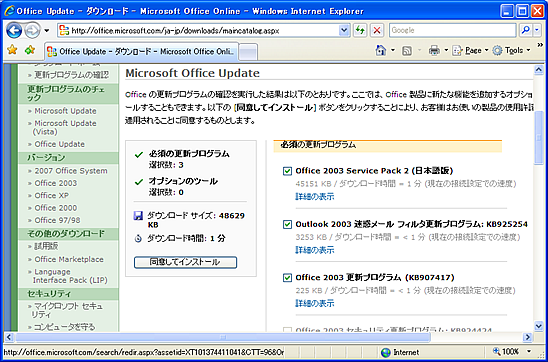This screenshot has height=362, width=548.
Task: Click the オプションのツール summary heading
Action: click(183, 181)
